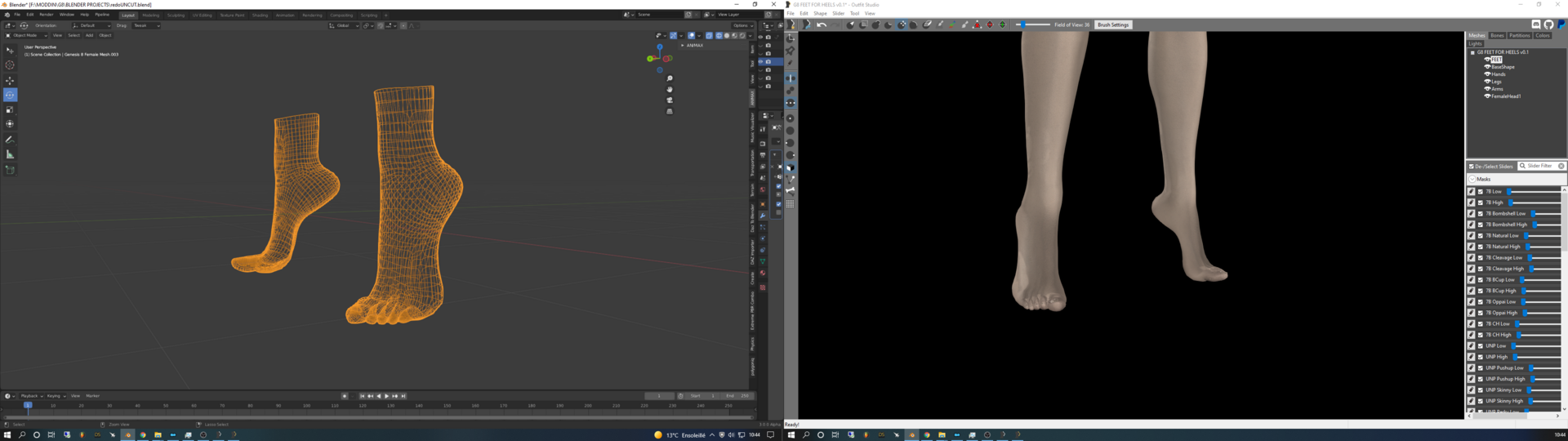Viewport: 1568px width, 441px height.
Task: Toggle visibility eye of FemaleHead1 mesh
Action: (x=1487, y=96)
